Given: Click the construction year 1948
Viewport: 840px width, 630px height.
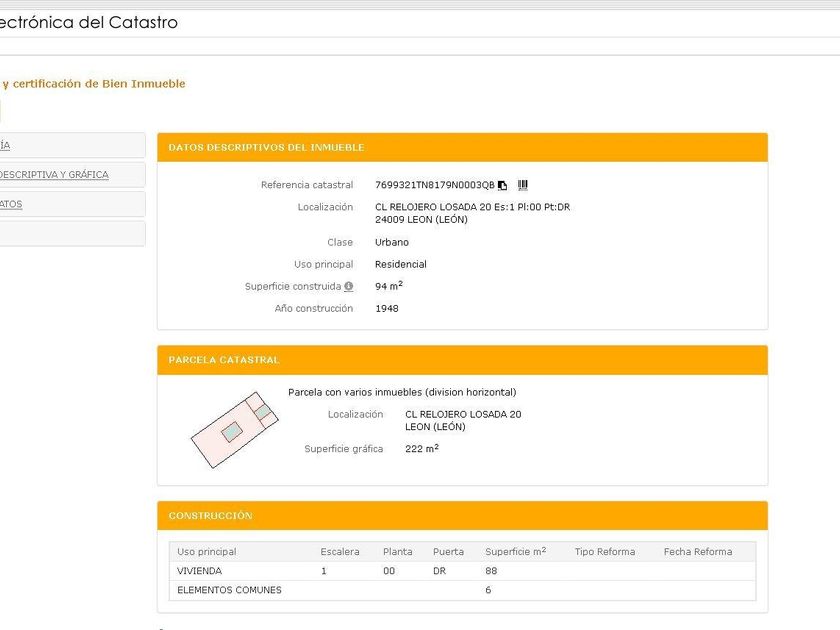Looking at the screenshot, I should point(387,309).
